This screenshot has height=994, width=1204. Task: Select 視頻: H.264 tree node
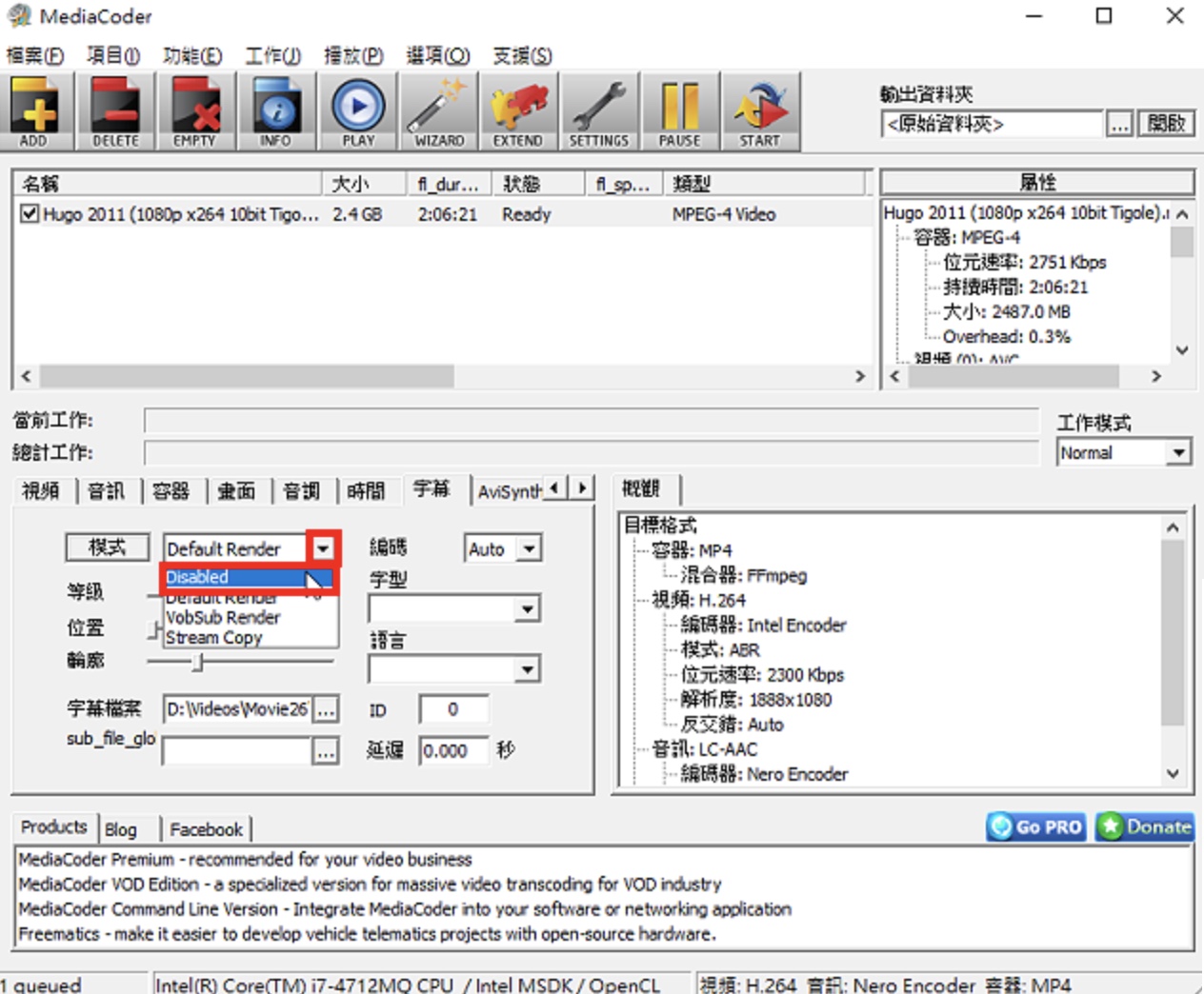coord(697,601)
